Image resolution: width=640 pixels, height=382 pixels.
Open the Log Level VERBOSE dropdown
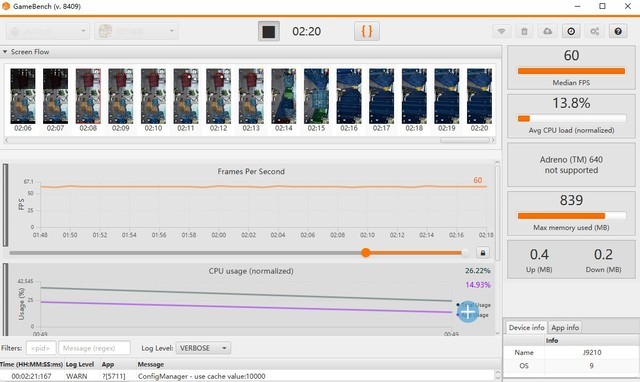coord(203,348)
